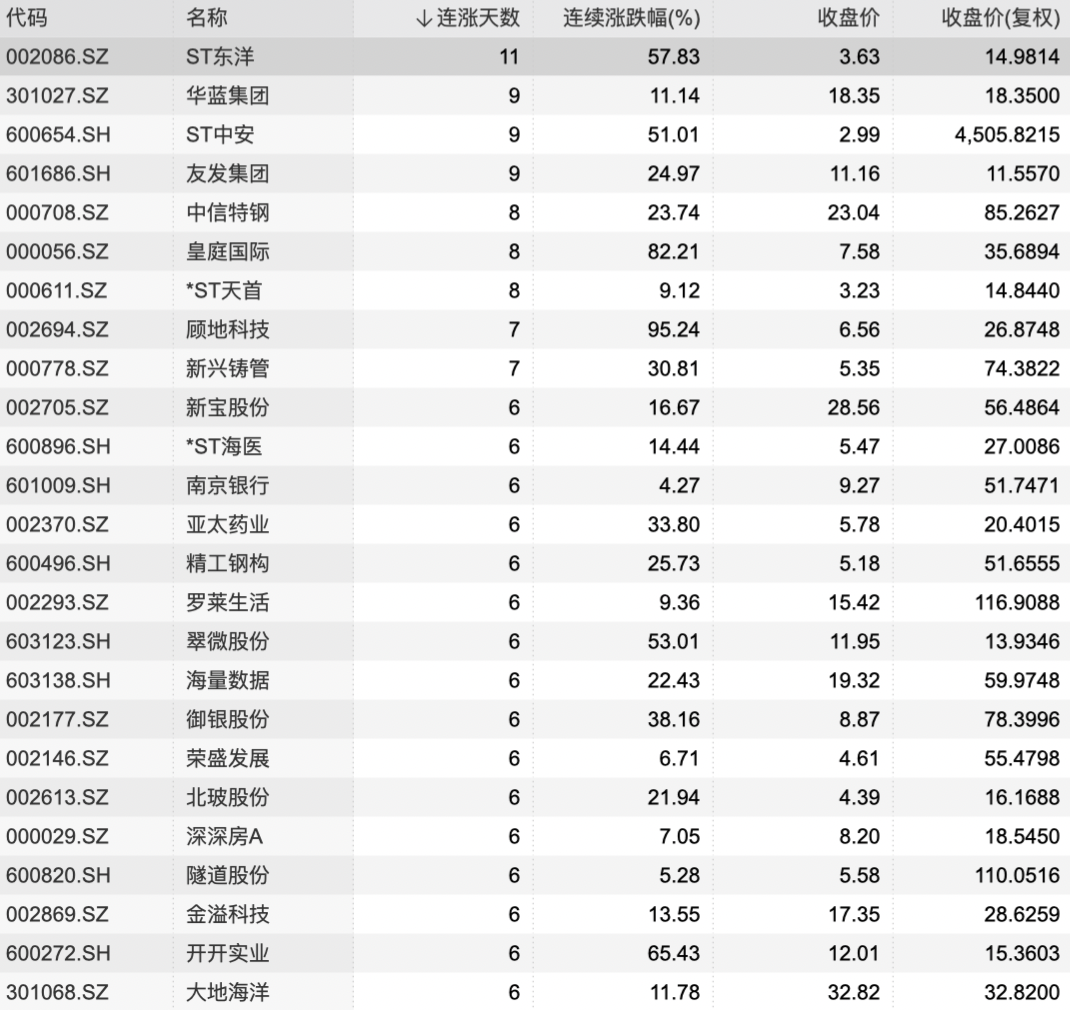The width and height of the screenshot is (1070, 1010).
Task: Select the 新宝股份 name cell
Action: click(x=227, y=407)
